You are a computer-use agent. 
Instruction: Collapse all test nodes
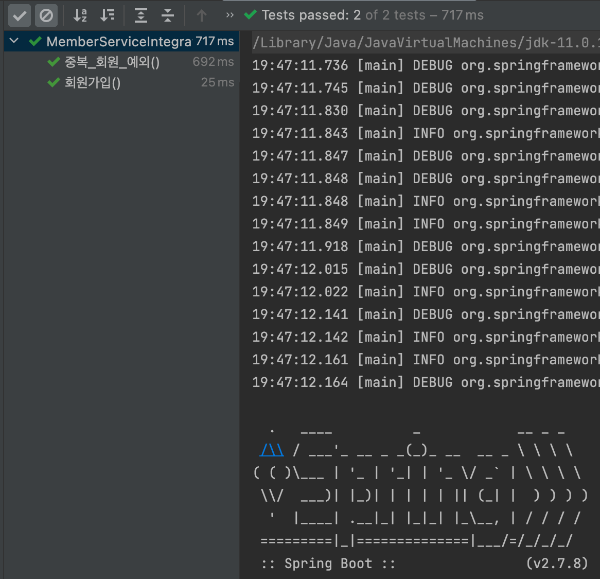[x=168, y=16]
